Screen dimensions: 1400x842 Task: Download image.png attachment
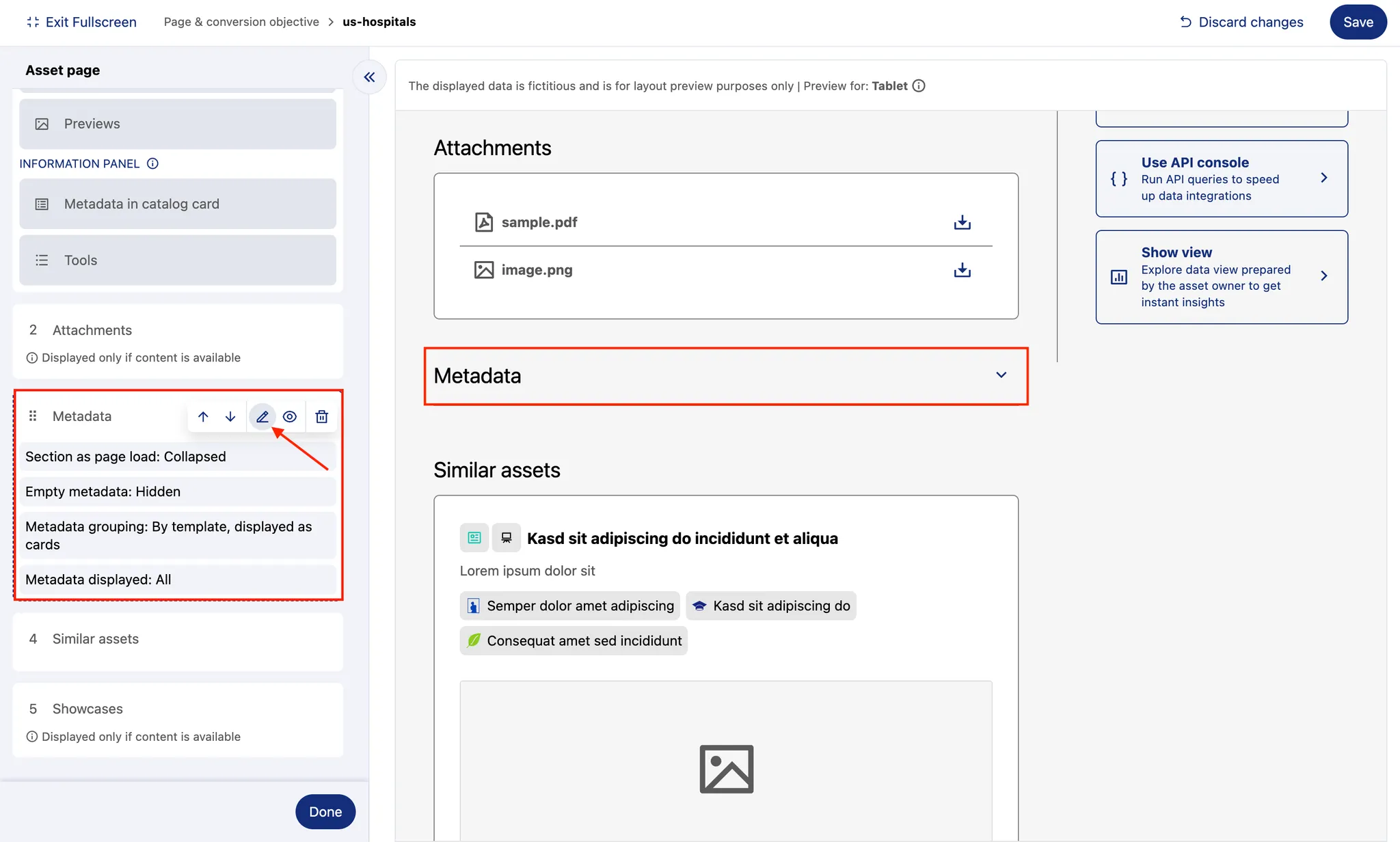pos(962,270)
